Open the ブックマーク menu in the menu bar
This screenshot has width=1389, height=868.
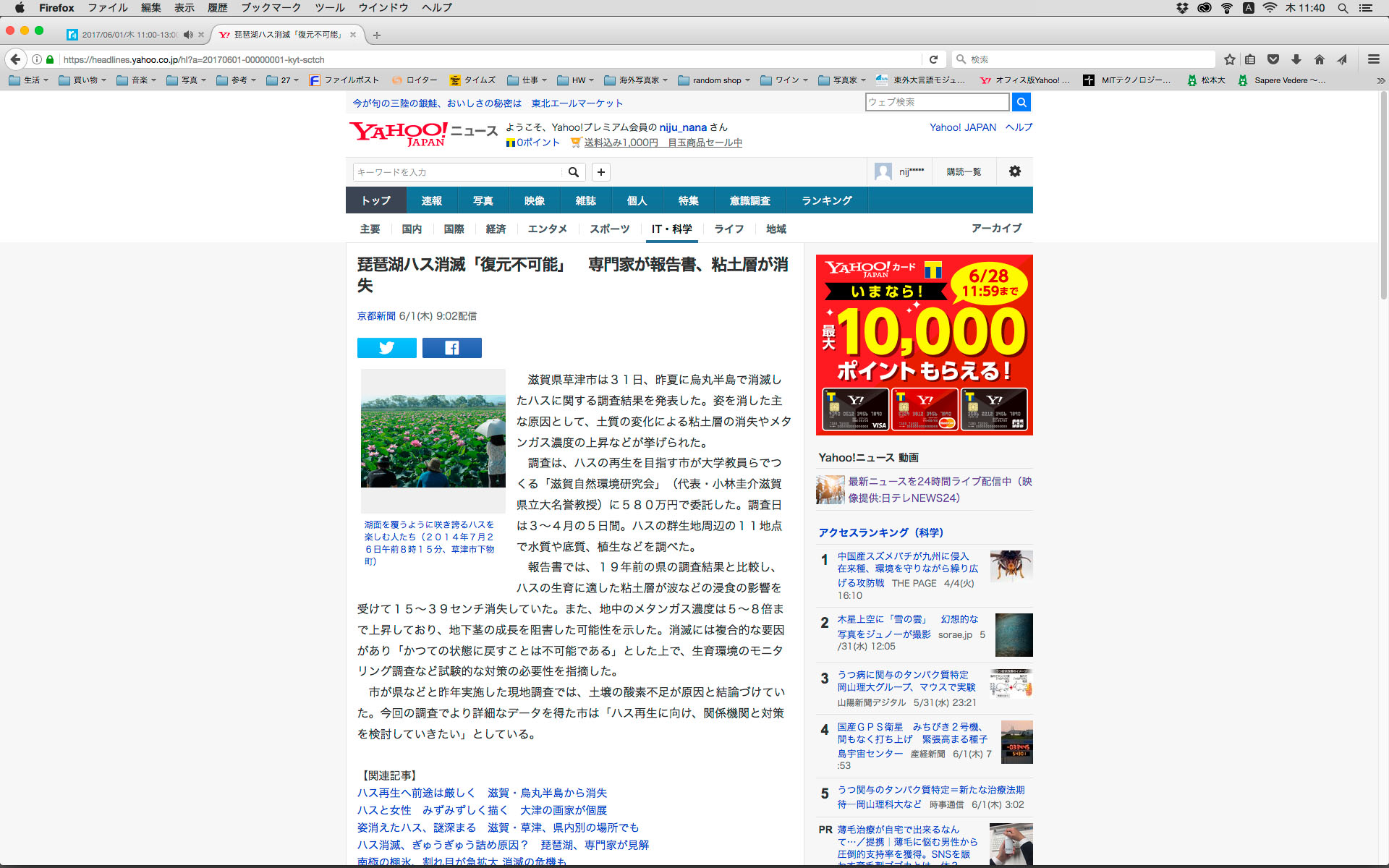tap(271, 8)
